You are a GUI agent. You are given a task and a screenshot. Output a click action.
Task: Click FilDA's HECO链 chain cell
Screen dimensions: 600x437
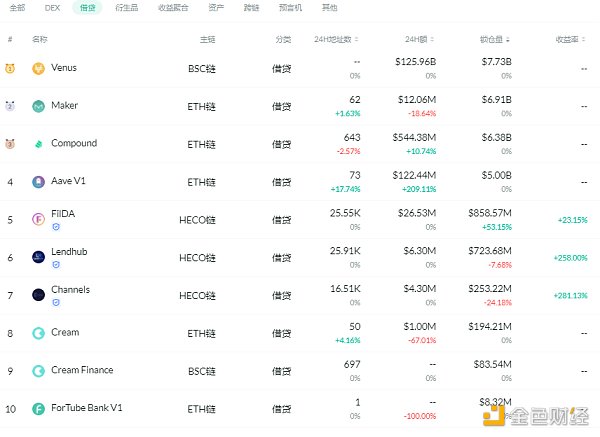(x=197, y=220)
